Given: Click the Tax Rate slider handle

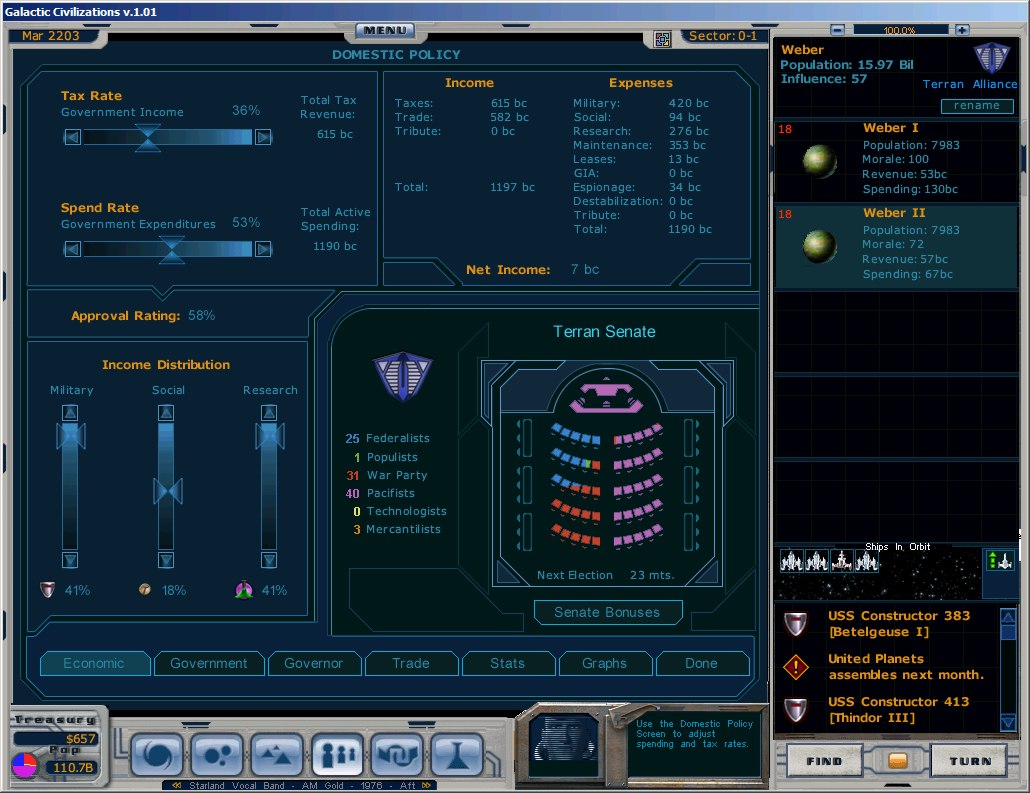Looking at the screenshot, I should click(148, 137).
